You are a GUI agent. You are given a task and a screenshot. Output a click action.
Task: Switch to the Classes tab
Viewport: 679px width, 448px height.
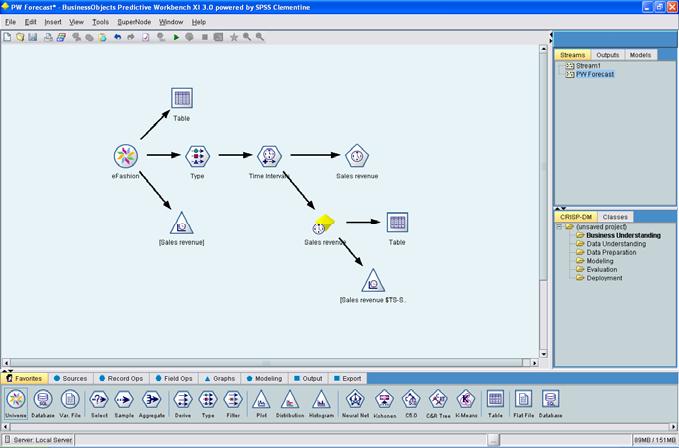pos(615,217)
